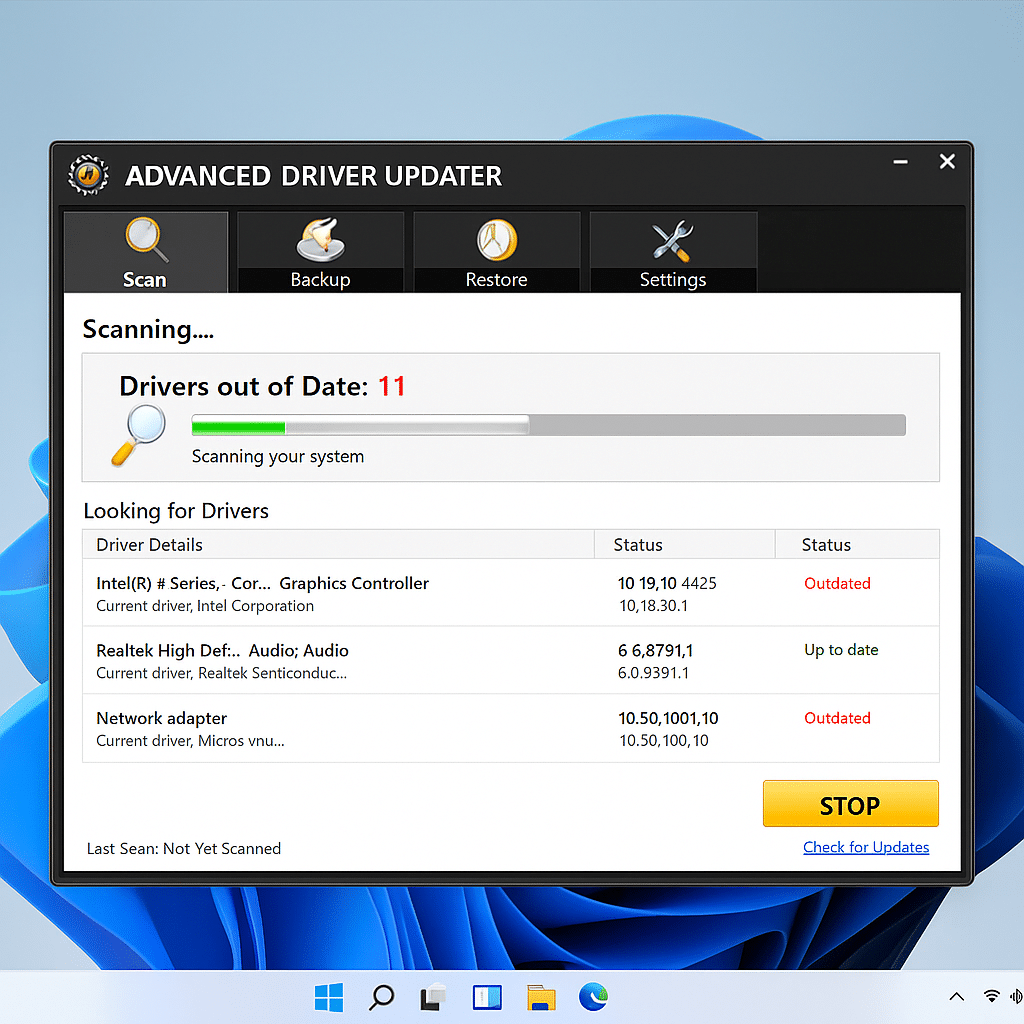1024x1024 pixels.
Task: Expand the hidden icons chevron in the tray
Action: point(957,997)
